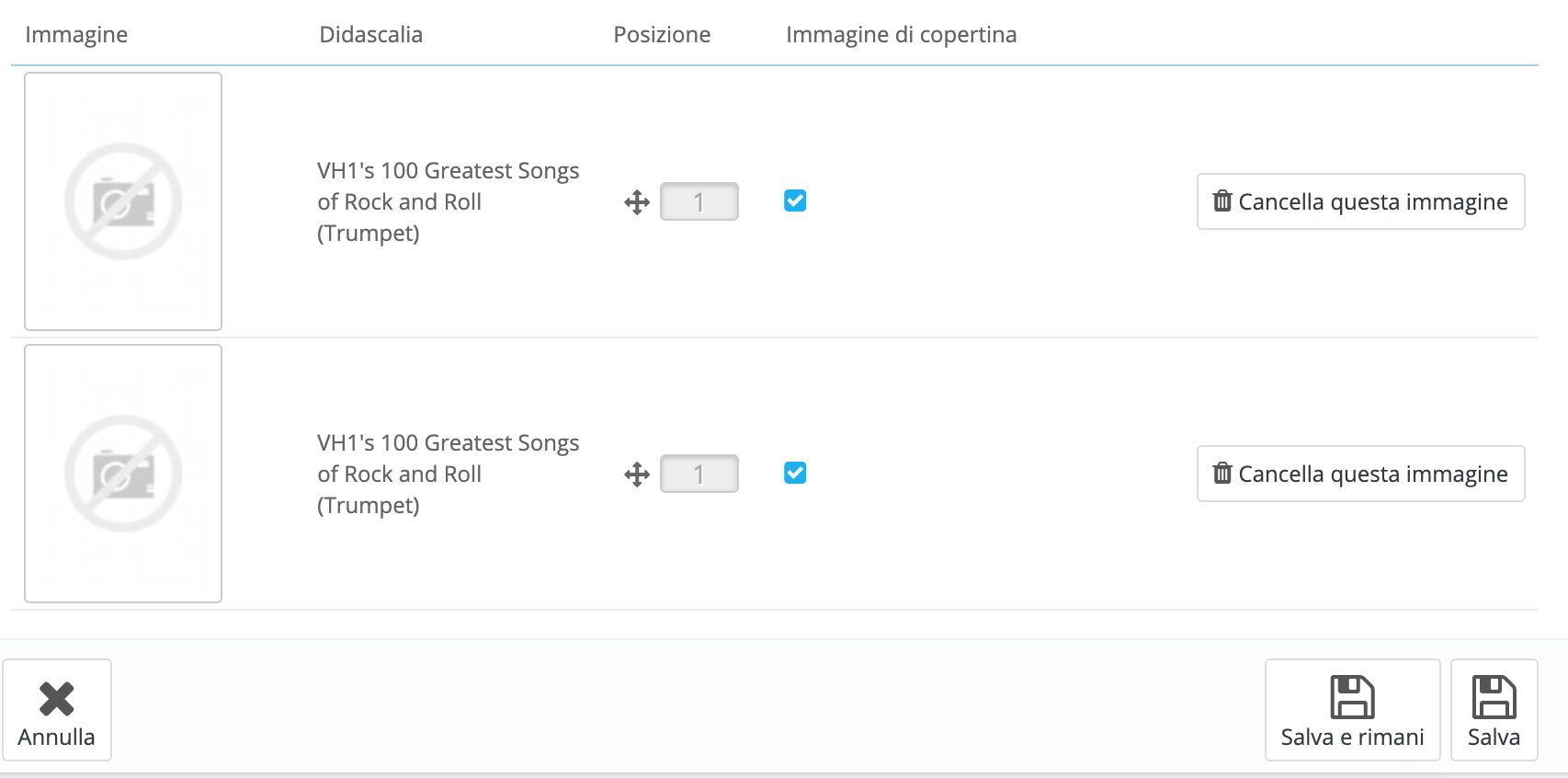Click the Immagine column header
Screen dimensions: 1568x778
76,35
